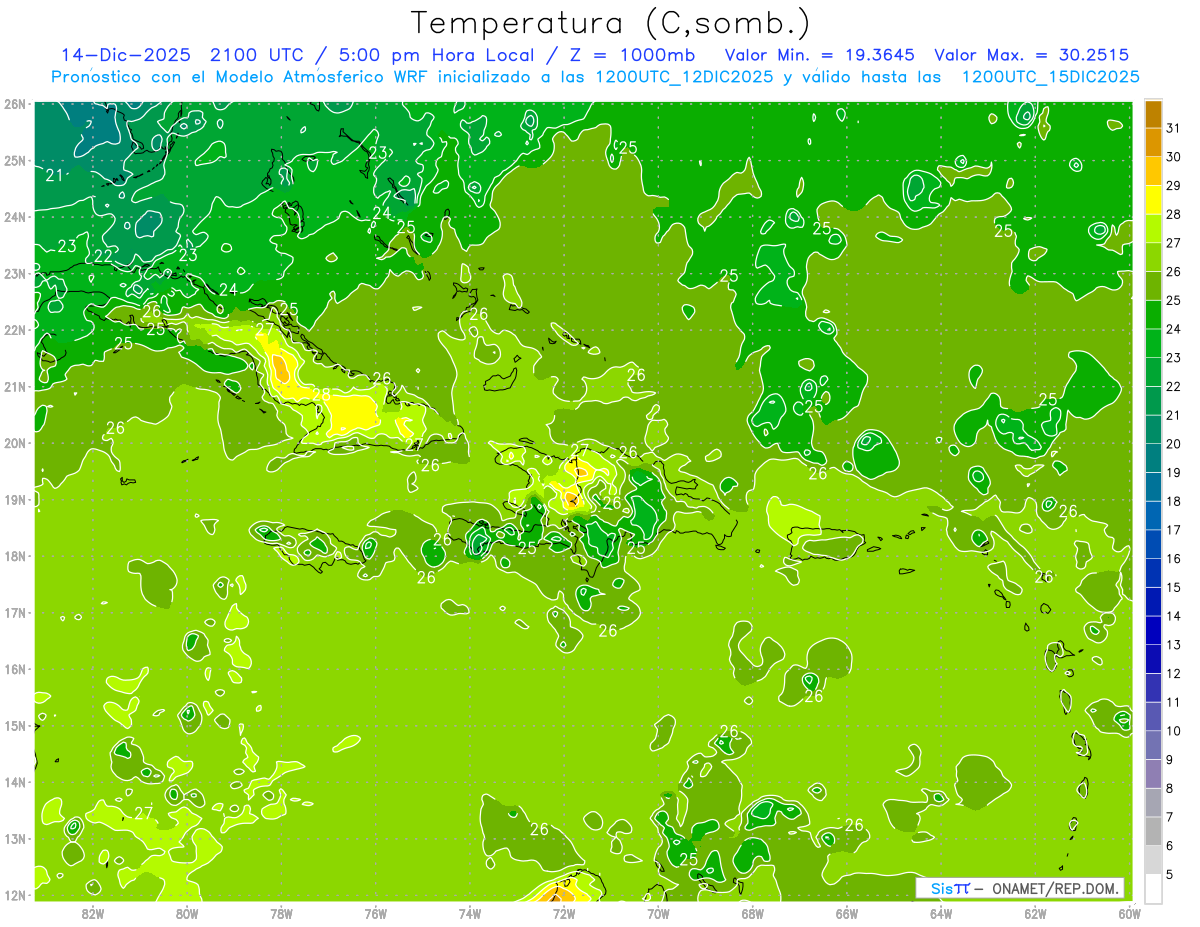
Task: Click the "78W" longitude axis label
Action: 281,913
